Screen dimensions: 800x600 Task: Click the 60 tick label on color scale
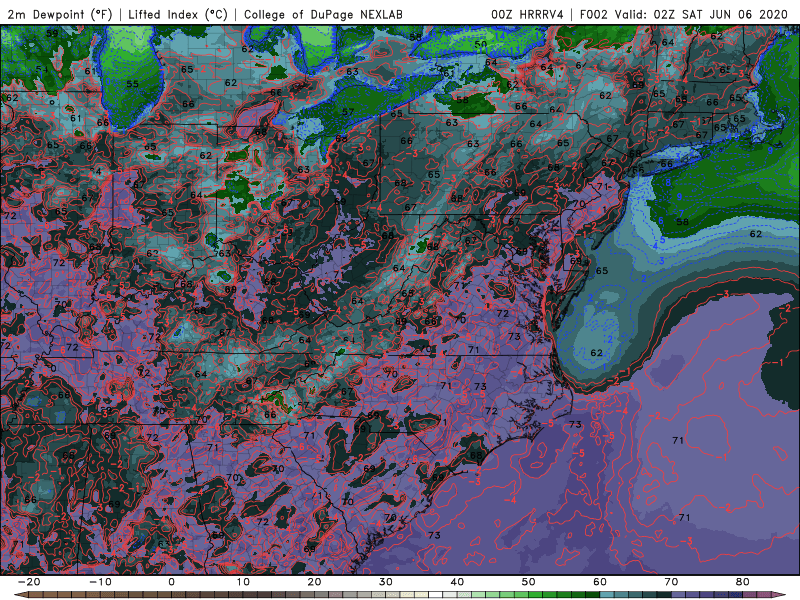pos(600,582)
